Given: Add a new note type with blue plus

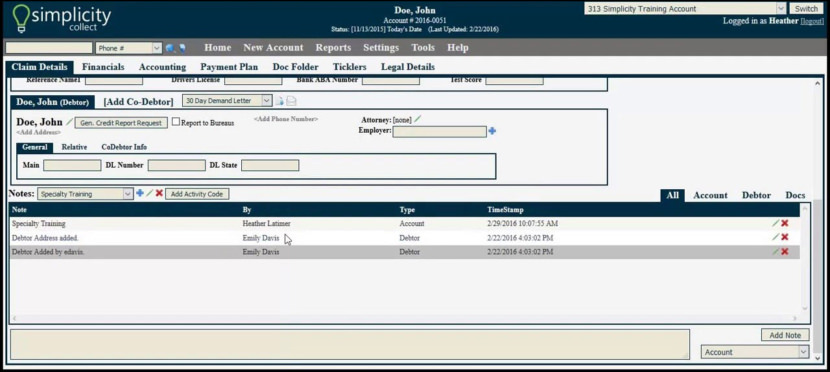Looking at the screenshot, I should tap(140, 194).
